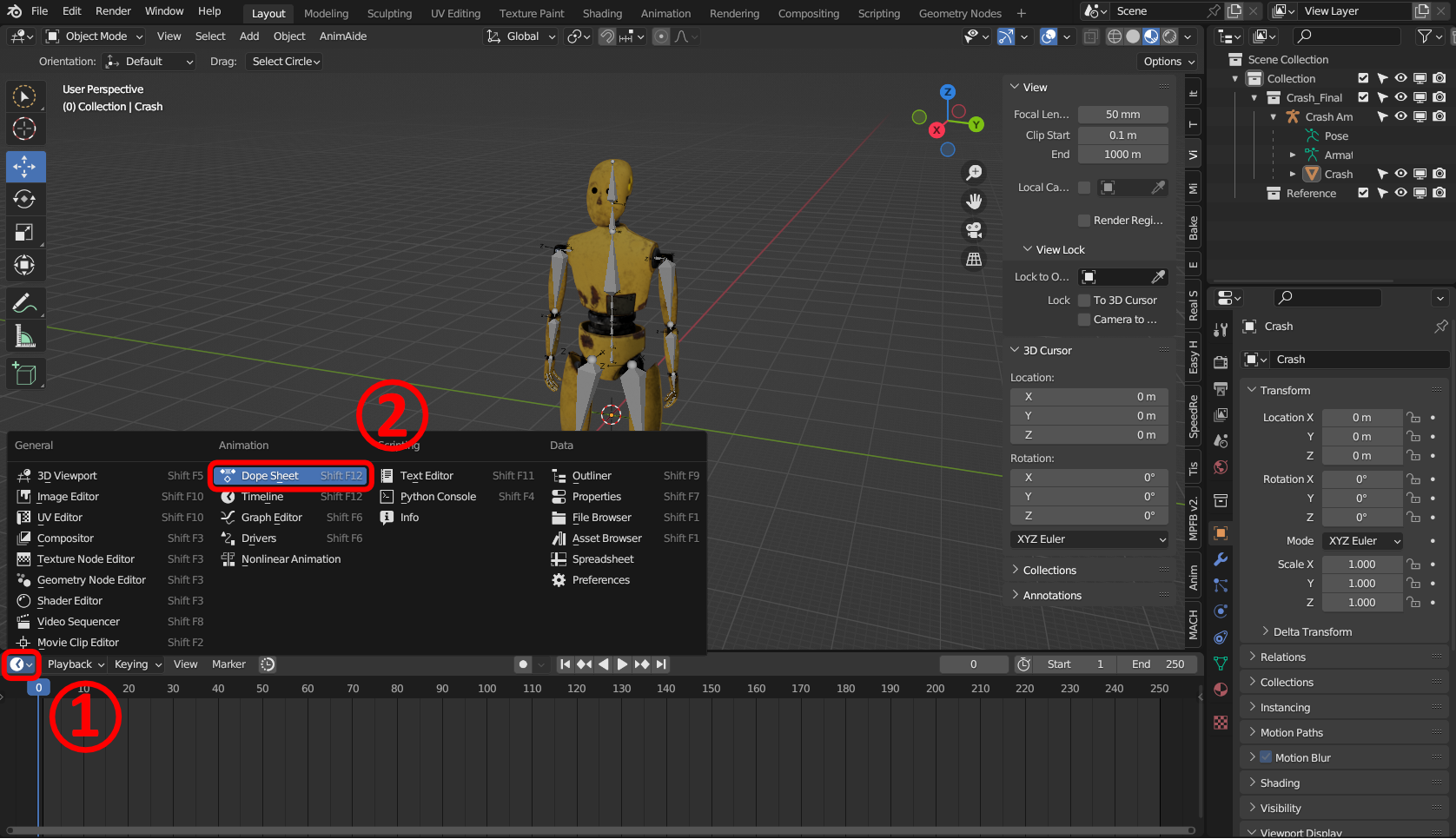Viewport: 1456px width, 839px height.
Task: Check the Lock To 3D Cursor box
Action: click(x=1084, y=301)
